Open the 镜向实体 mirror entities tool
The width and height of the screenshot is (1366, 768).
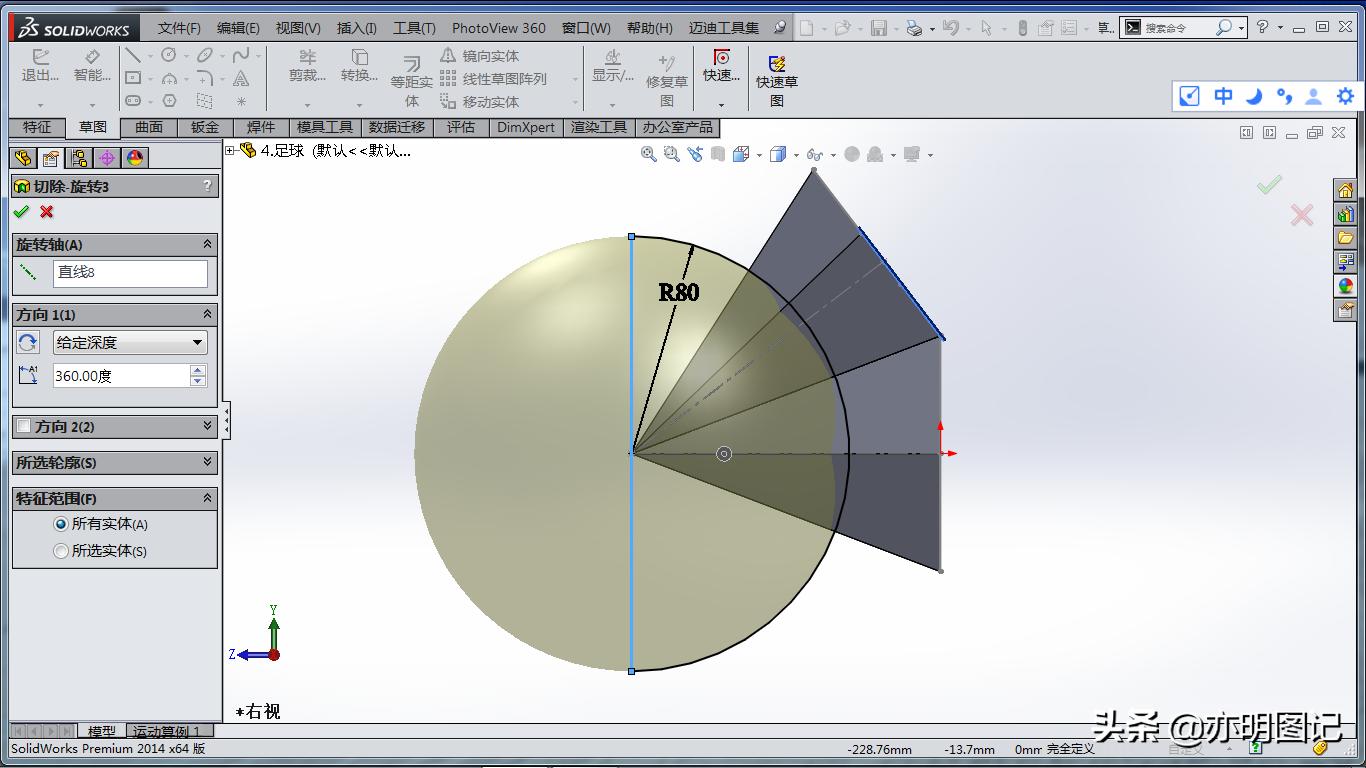pos(480,56)
